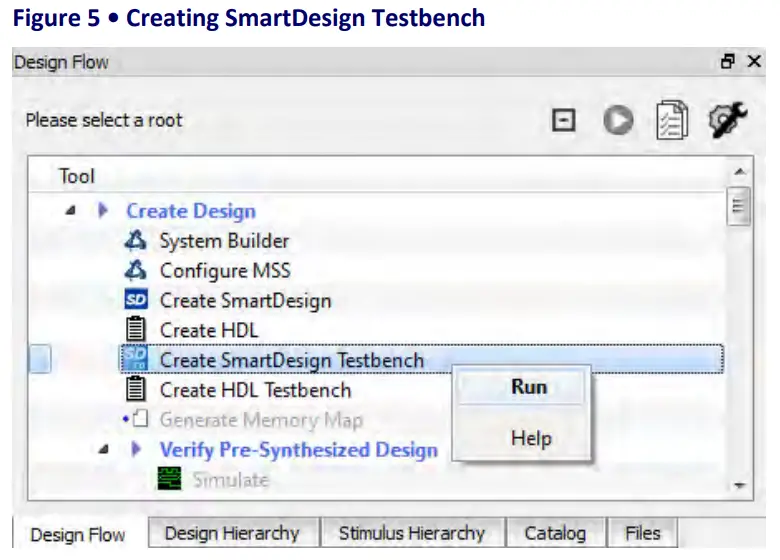Click arrow icon beside Verify Pre-Synthesized Design
Viewport: 780px width, 560px height.
tap(136, 449)
